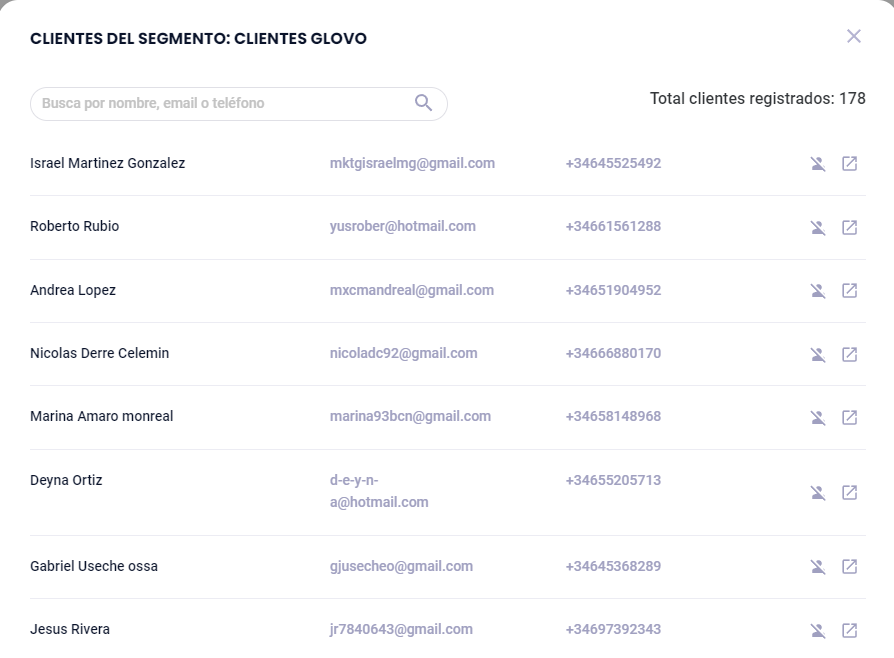Viewport: 894px width, 658px height.
Task: Open Roberto Rubio's external link icon
Action: (x=849, y=228)
